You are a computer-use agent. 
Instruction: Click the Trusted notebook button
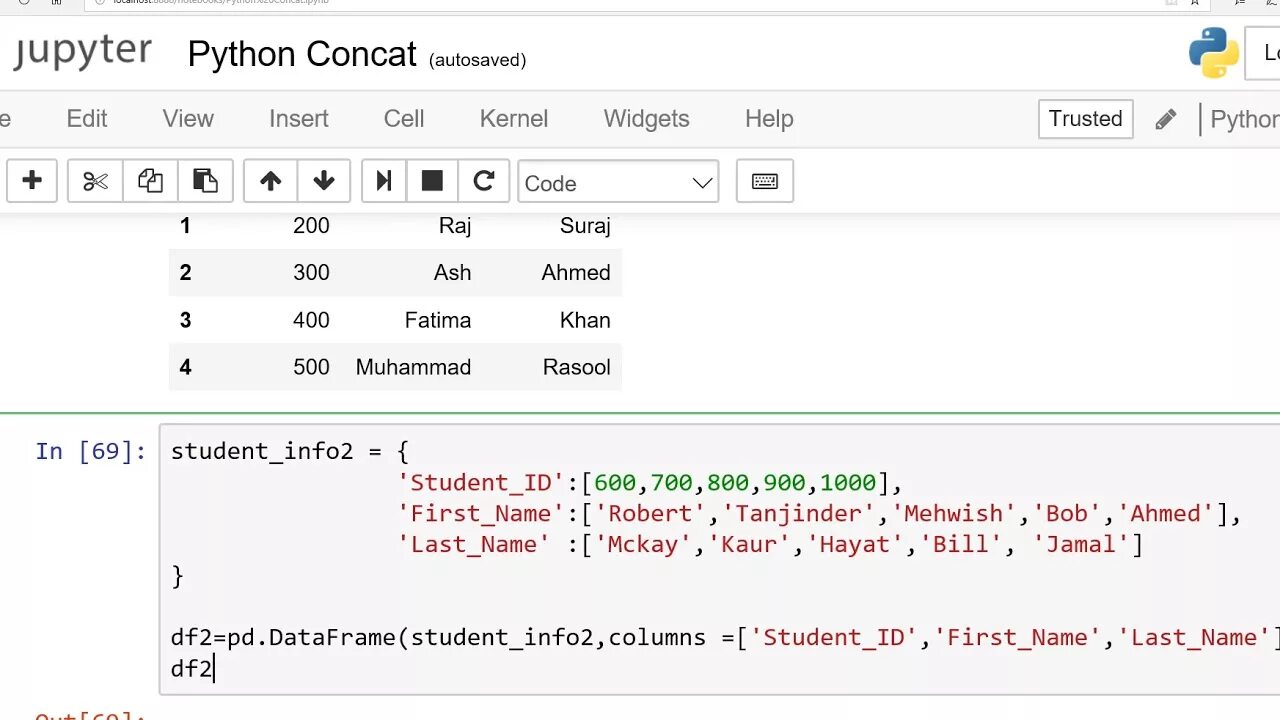tap(1085, 119)
